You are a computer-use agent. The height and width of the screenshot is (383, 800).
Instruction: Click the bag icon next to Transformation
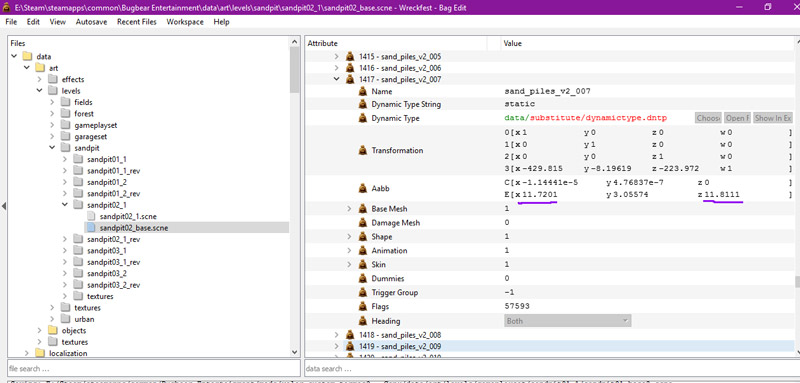(362, 150)
